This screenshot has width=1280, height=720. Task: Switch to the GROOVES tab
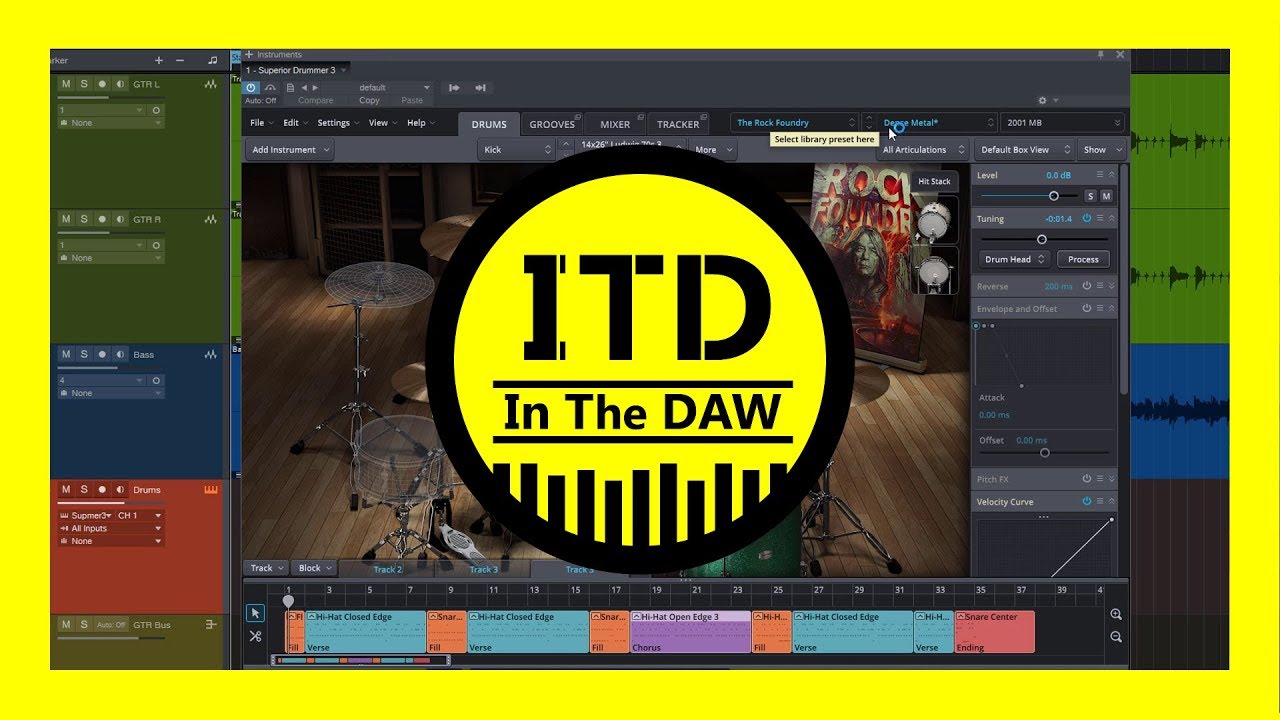pyautogui.click(x=552, y=124)
